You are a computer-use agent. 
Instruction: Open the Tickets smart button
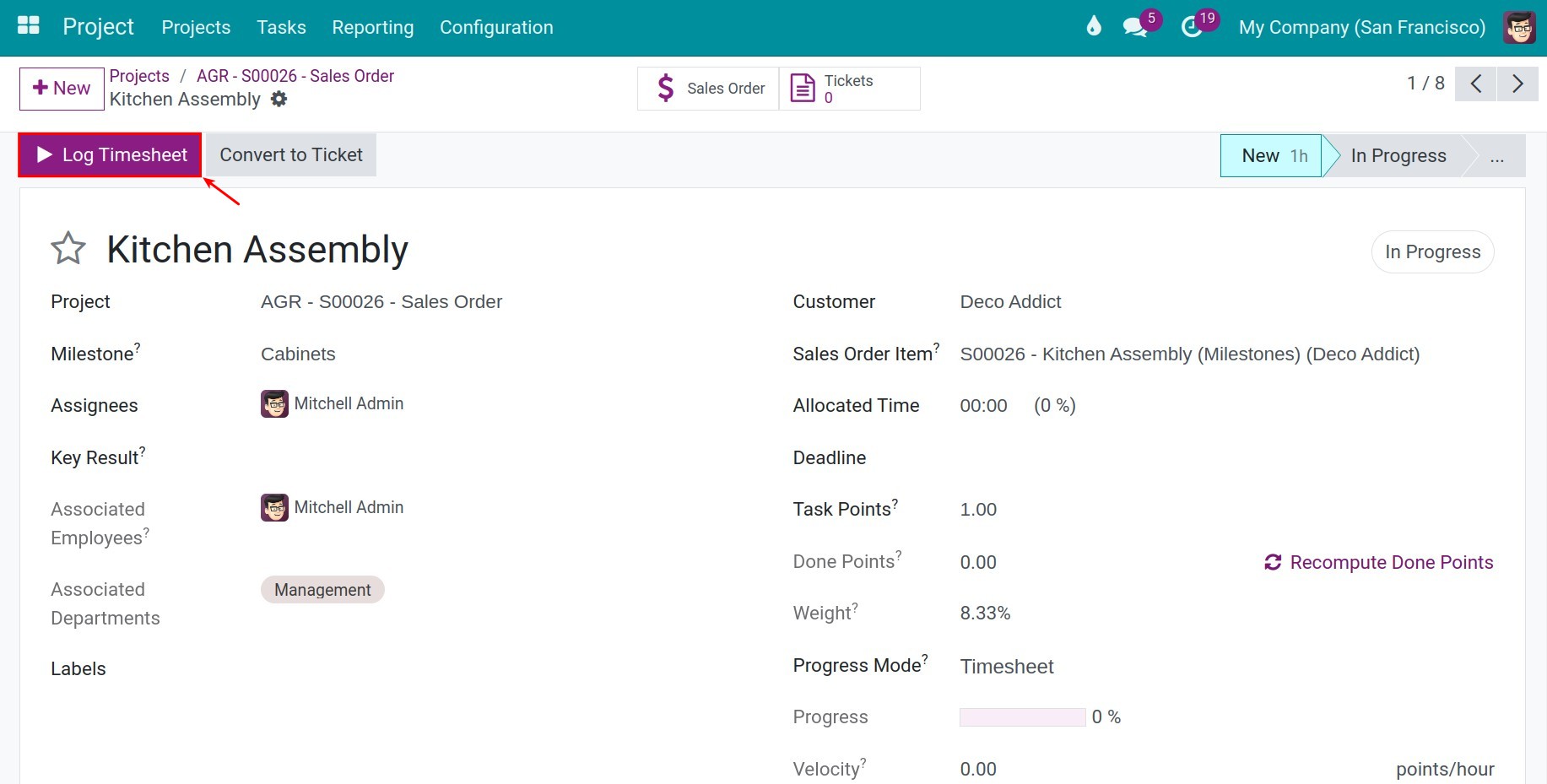[849, 89]
